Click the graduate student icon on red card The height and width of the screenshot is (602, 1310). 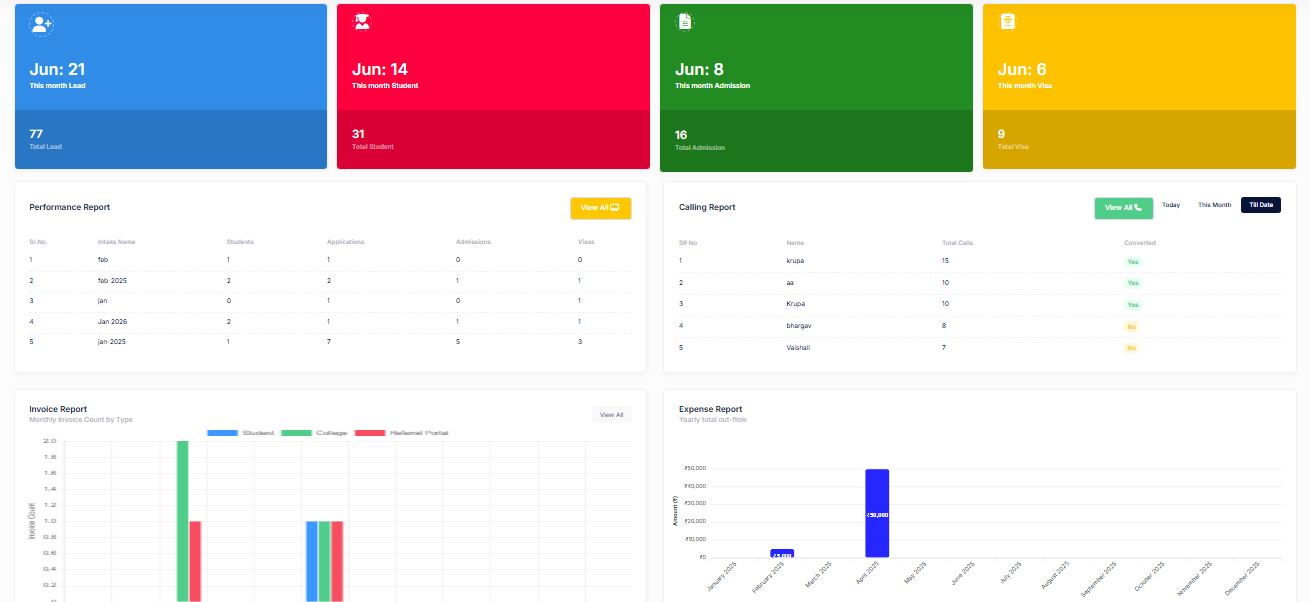(x=362, y=22)
